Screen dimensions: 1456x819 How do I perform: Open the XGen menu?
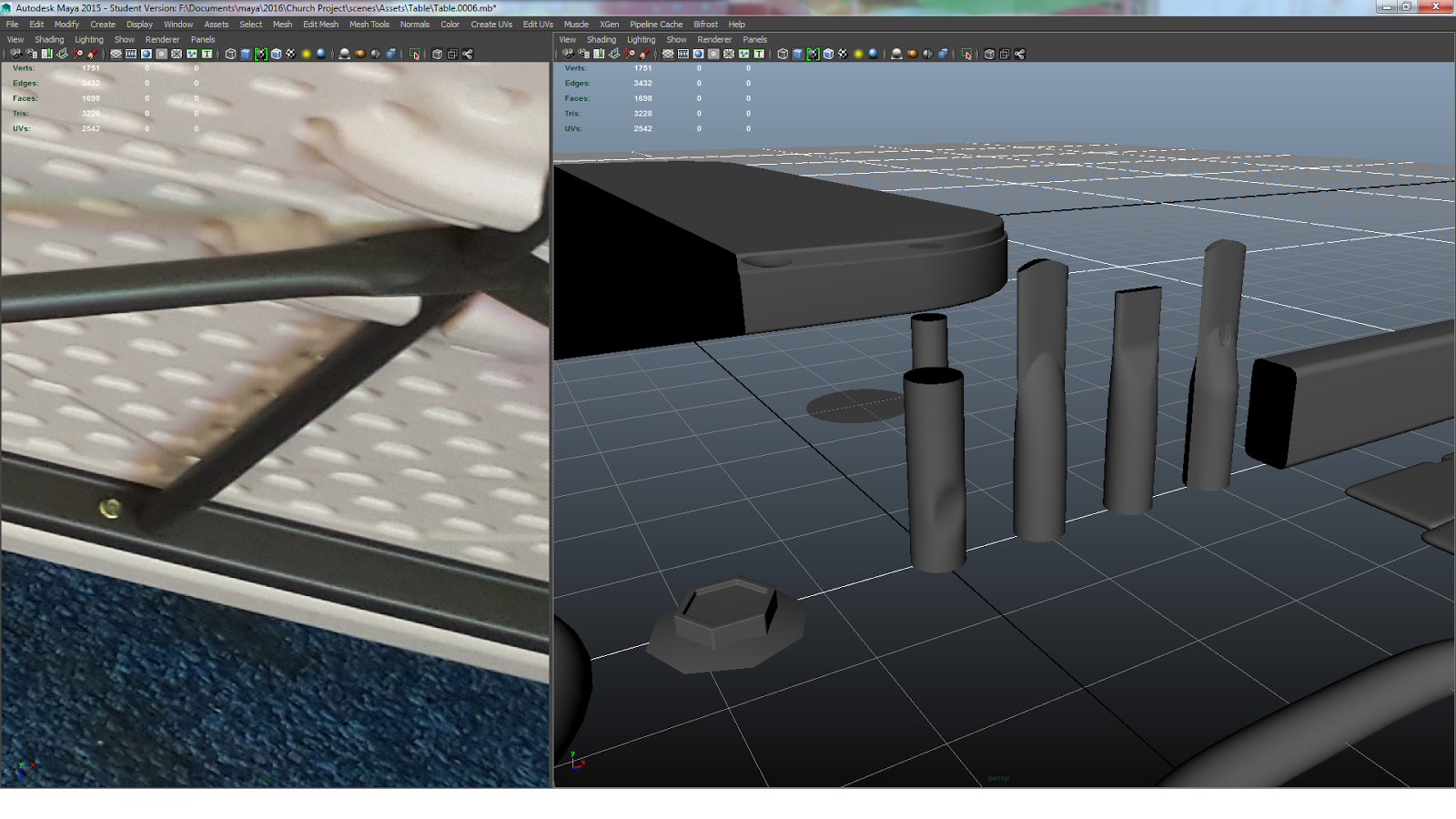[x=610, y=25]
